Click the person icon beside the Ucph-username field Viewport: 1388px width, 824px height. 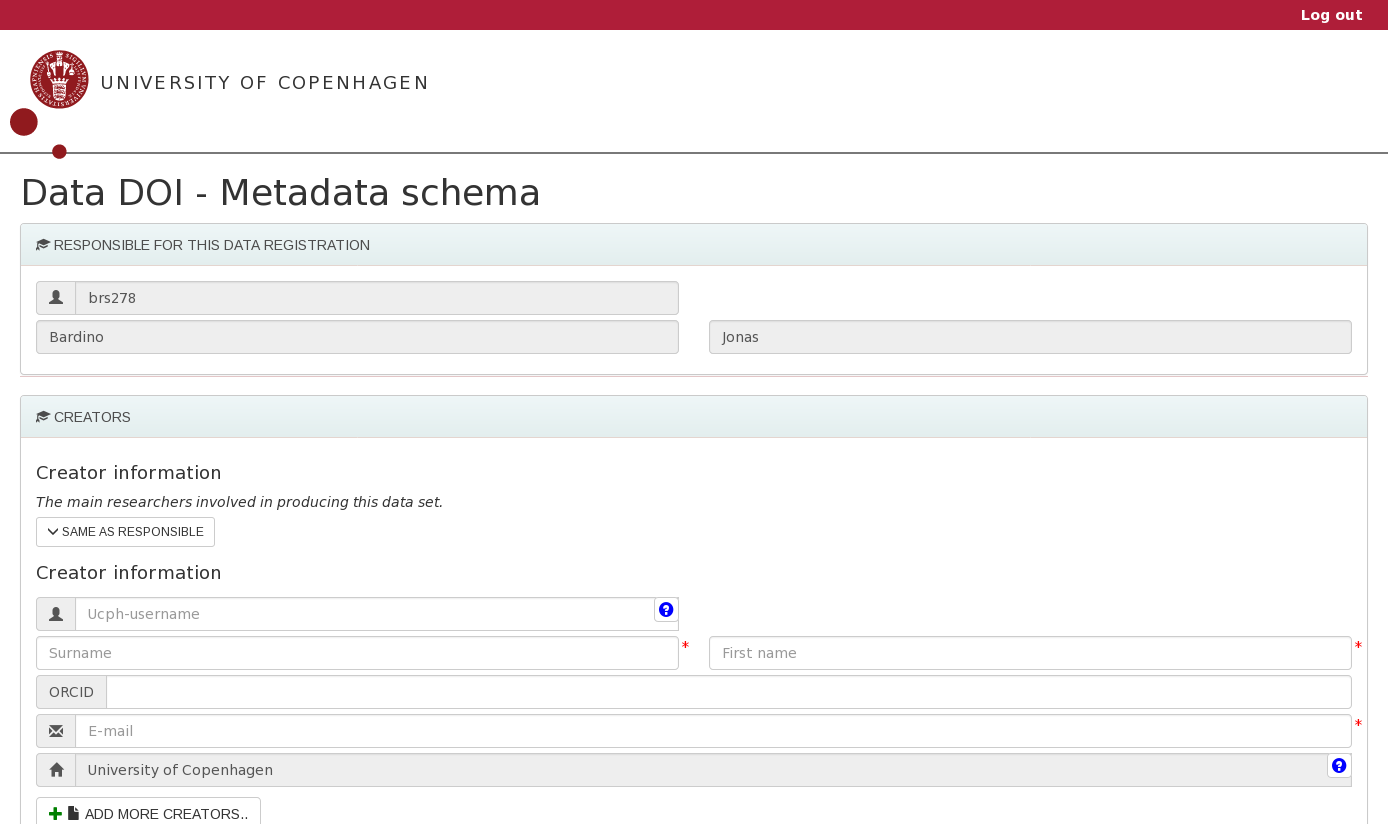click(x=56, y=614)
